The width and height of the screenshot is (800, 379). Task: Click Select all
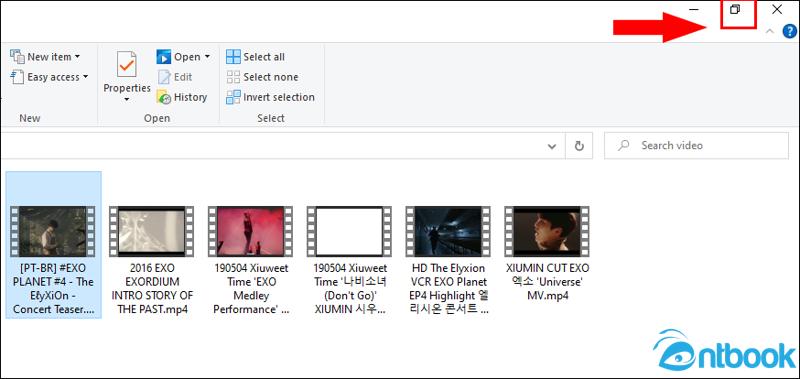point(256,57)
